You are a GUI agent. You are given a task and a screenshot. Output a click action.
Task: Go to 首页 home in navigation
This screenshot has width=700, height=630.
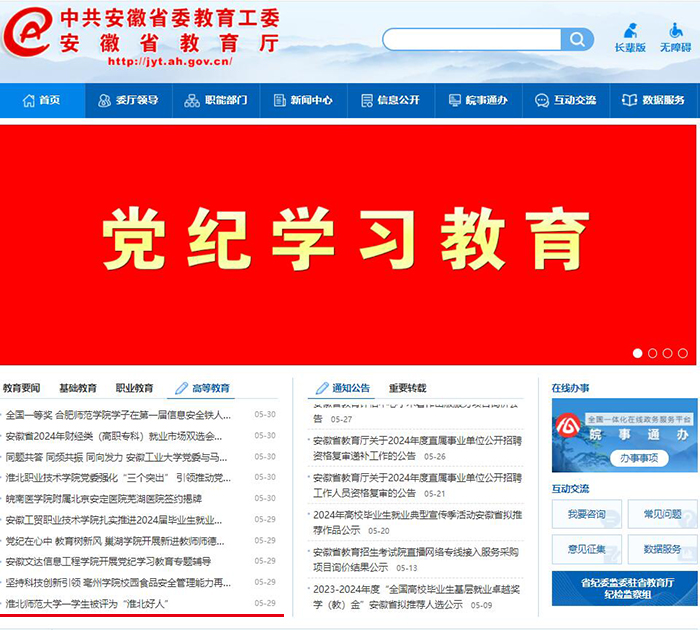pyautogui.click(x=41, y=100)
